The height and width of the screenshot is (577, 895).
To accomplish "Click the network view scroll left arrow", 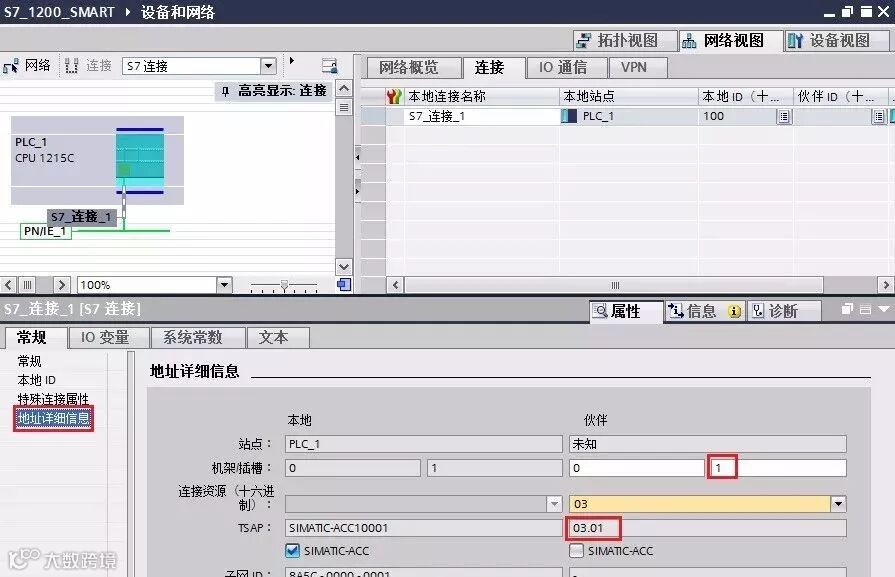I will (x=8, y=284).
